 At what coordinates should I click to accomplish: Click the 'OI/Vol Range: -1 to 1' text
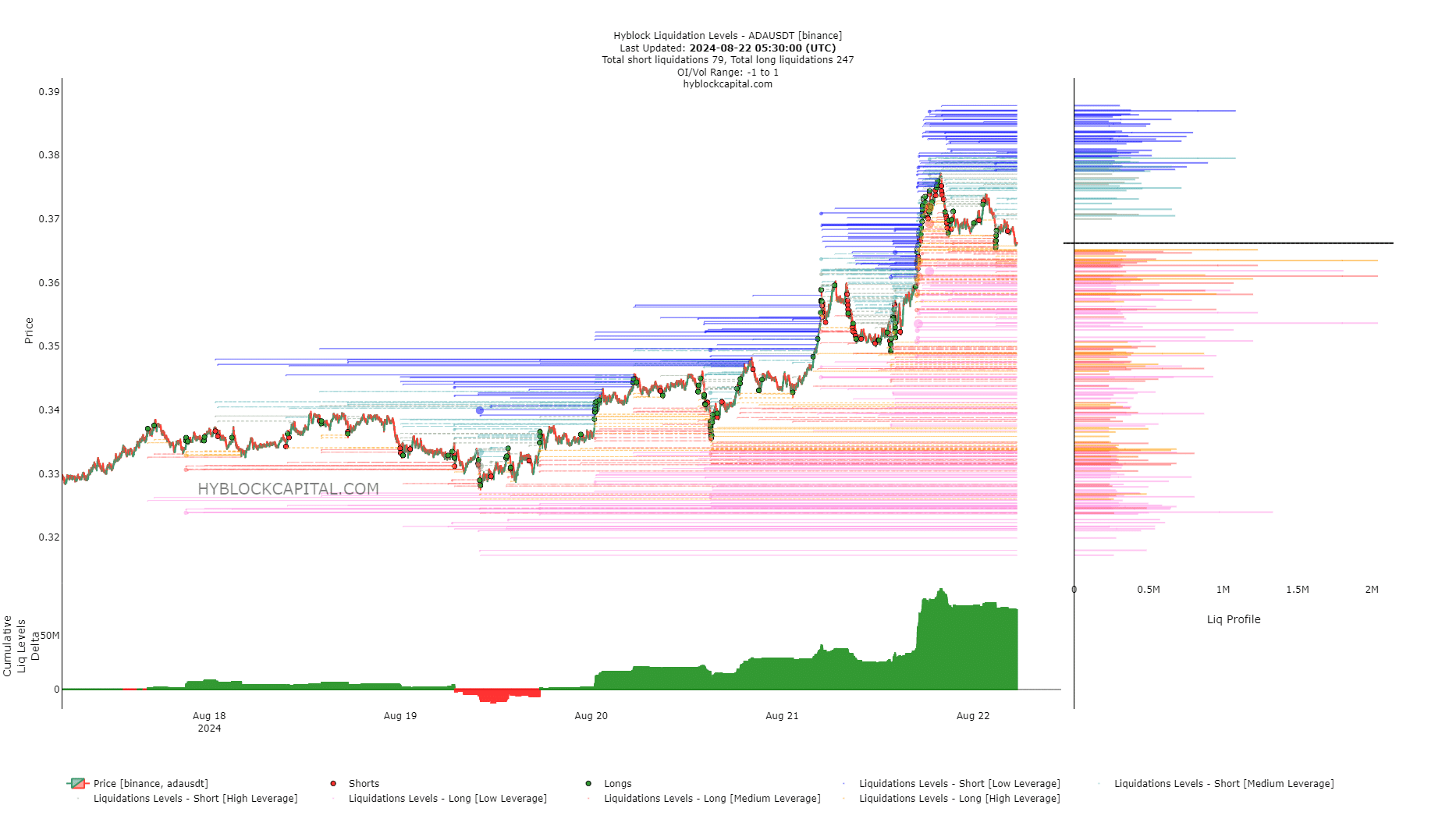[x=727, y=73]
